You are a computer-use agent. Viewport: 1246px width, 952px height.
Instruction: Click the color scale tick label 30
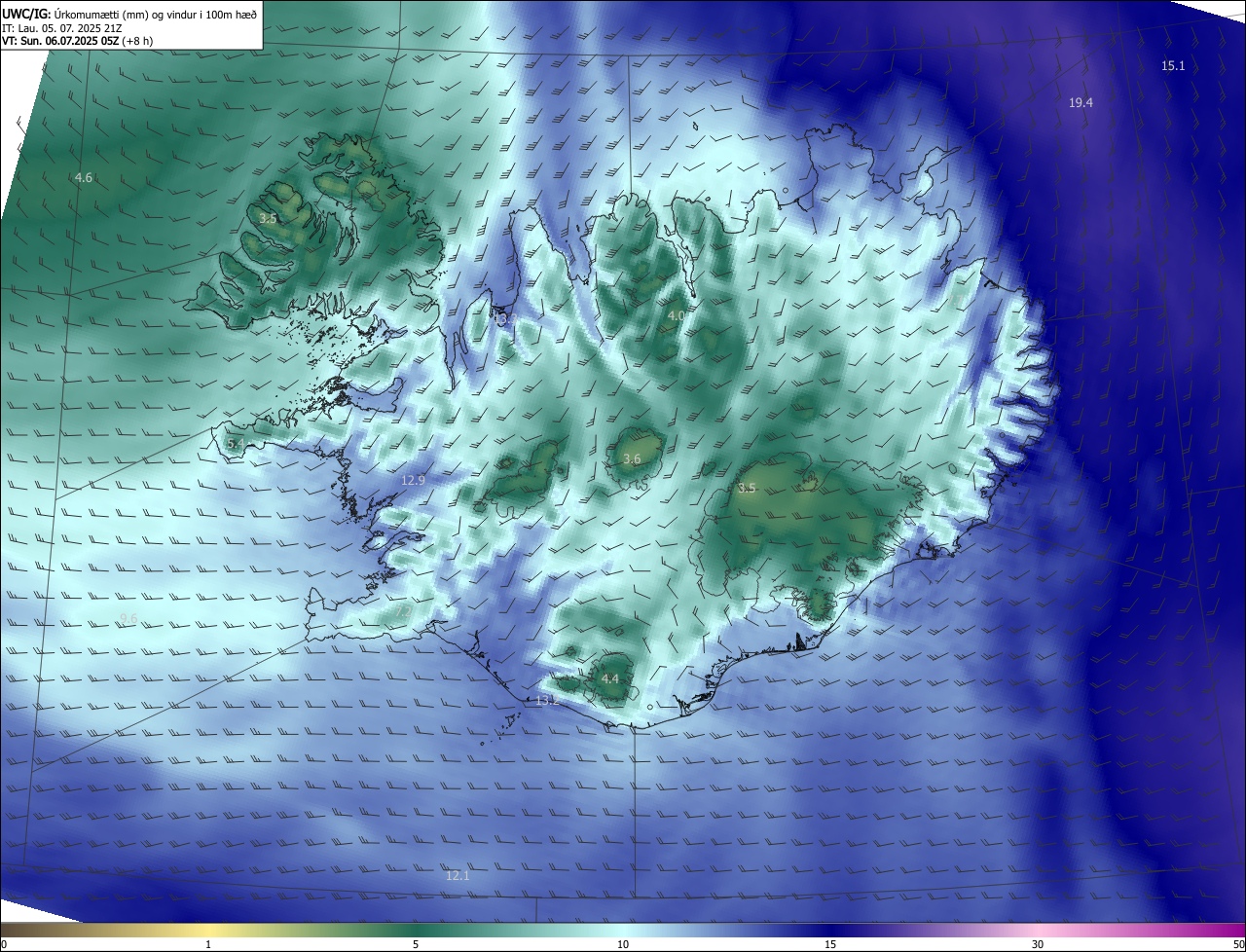tap(1038, 944)
